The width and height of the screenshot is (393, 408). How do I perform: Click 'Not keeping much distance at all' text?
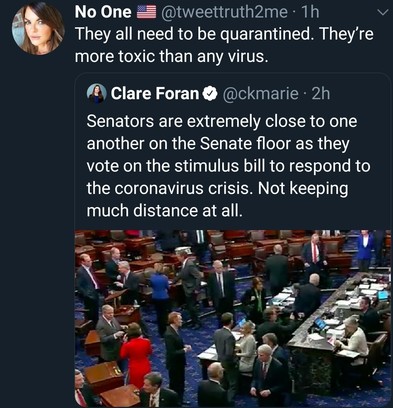pyautogui.click(x=217, y=199)
